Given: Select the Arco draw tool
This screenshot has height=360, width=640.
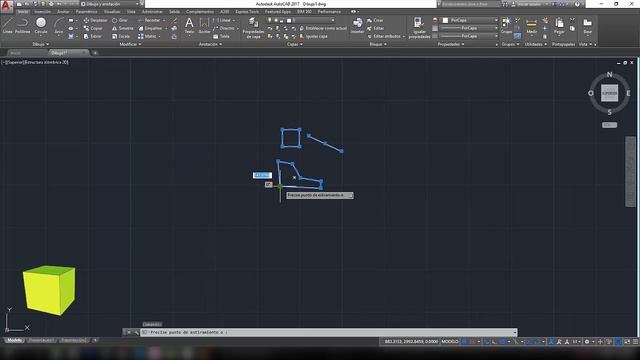Looking at the screenshot, I should [58, 26].
